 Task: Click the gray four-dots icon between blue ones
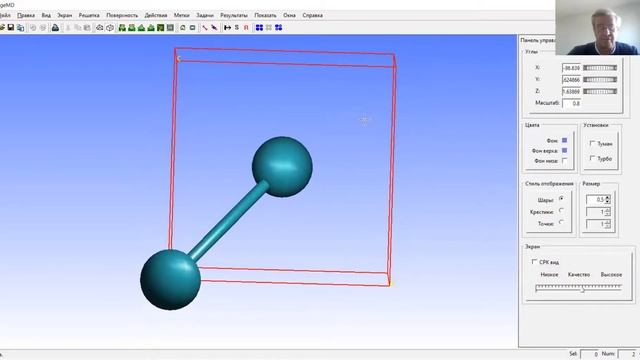click(x=269, y=27)
